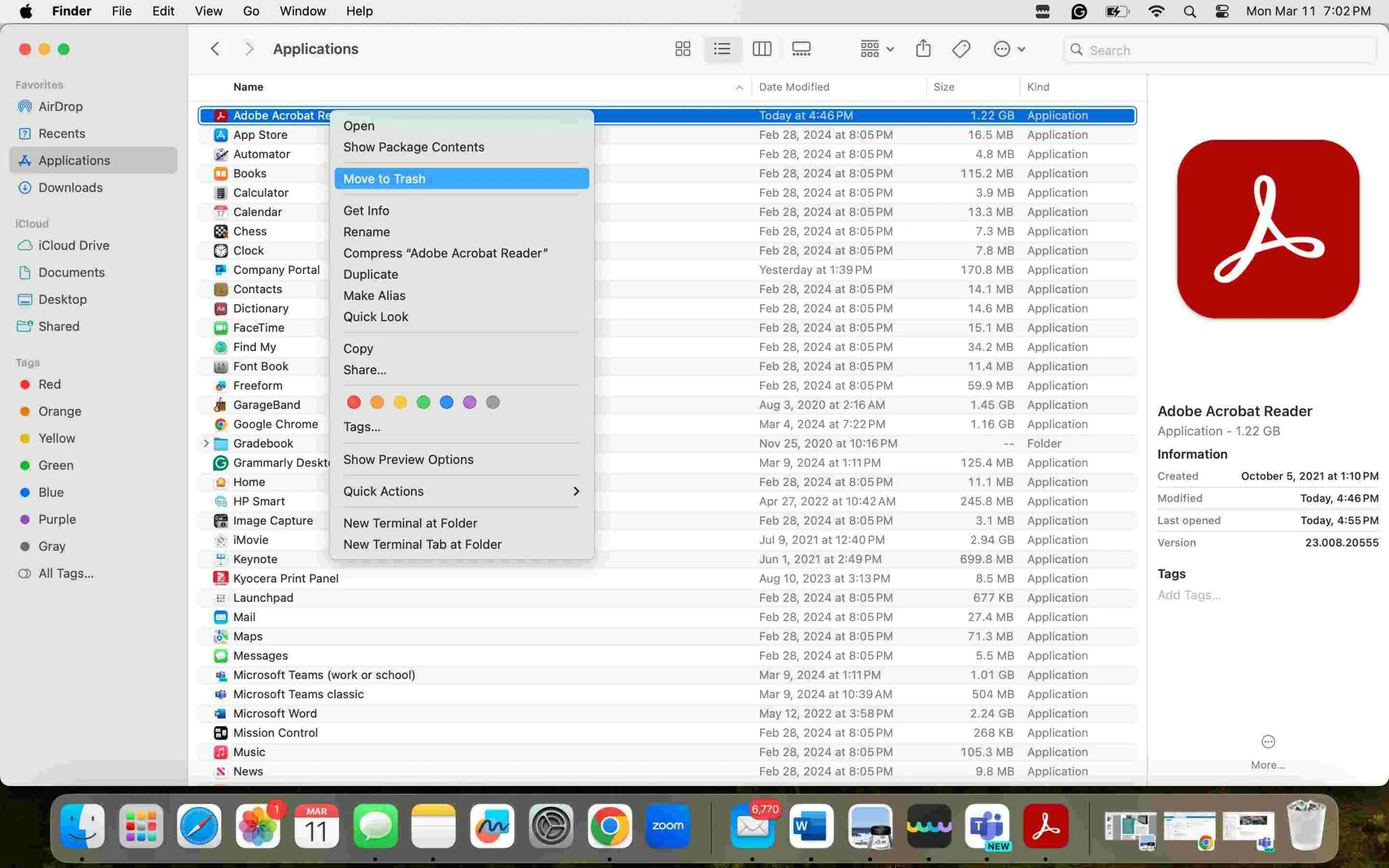
Task: Click All Tags in the sidebar
Action: pyautogui.click(x=93, y=573)
